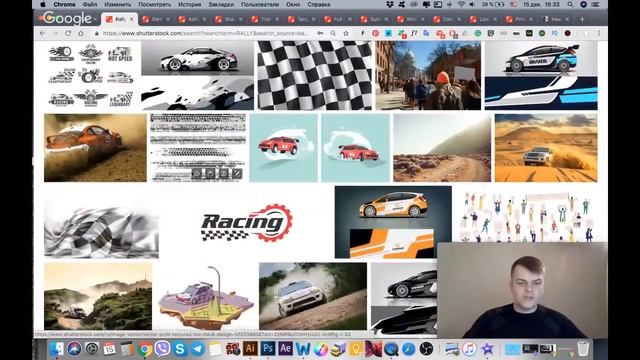This screenshot has width=640, height=360.
Task: Open the racing badges emblem set image
Action: click(91, 76)
